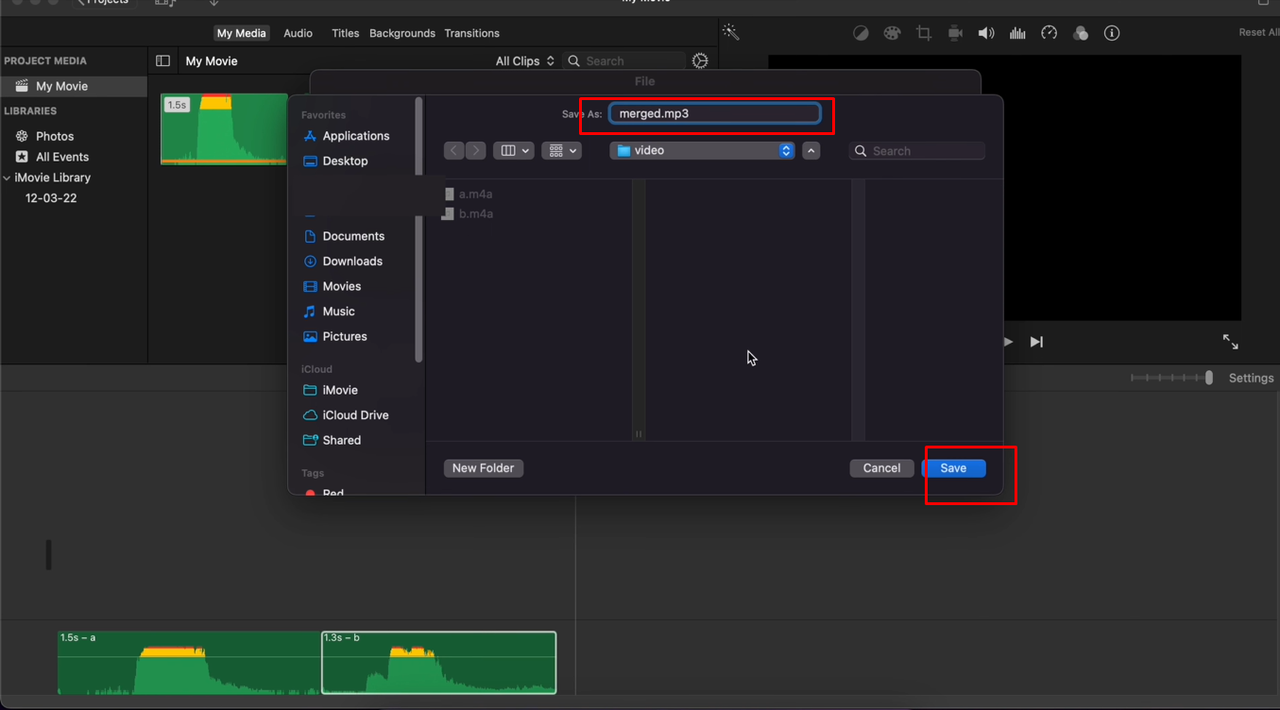Image resolution: width=1280 pixels, height=710 pixels.
Task: Open the column view options dropdown
Action: tap(514, 151)
